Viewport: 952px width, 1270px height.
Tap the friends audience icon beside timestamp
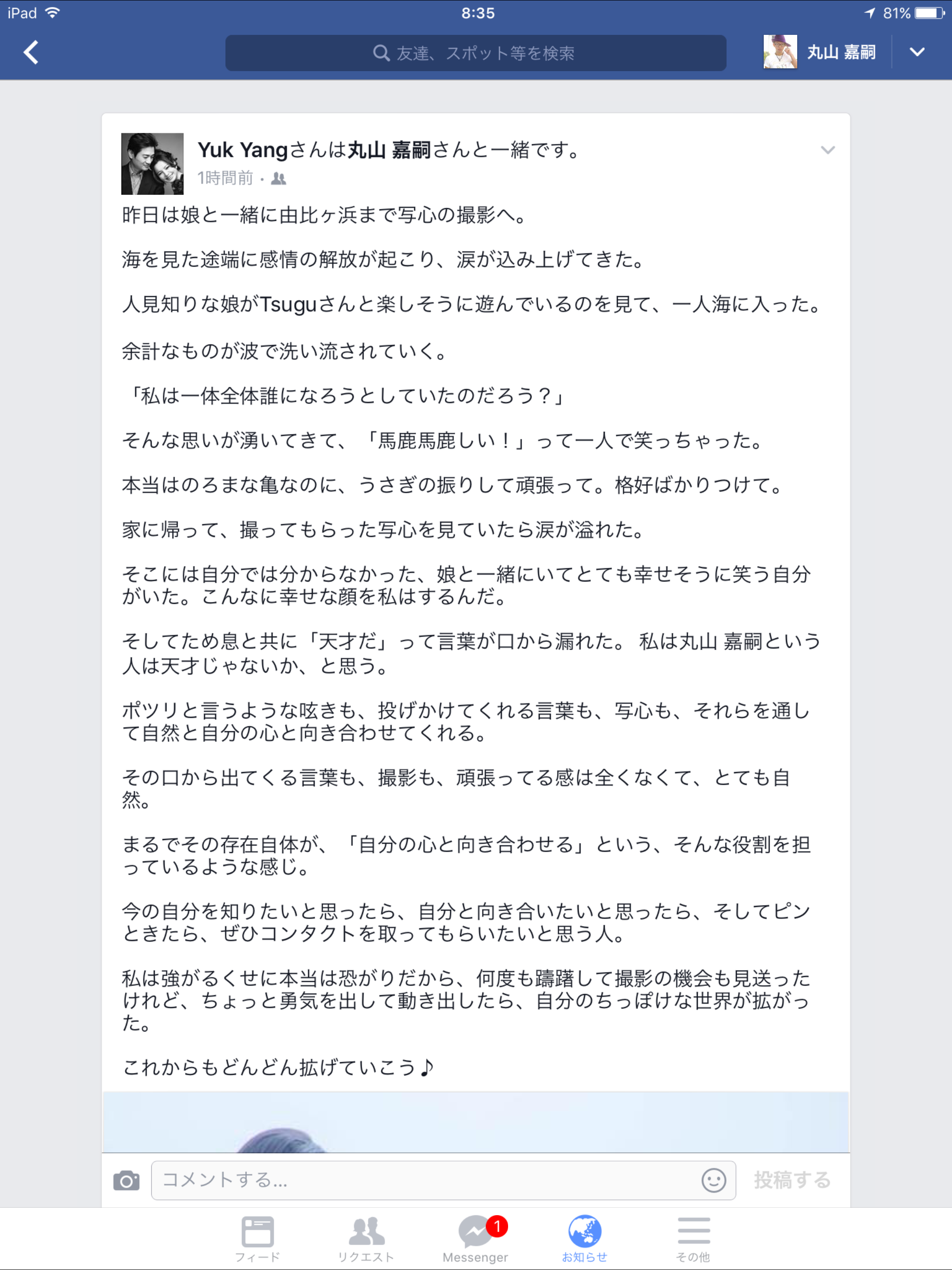click(278, 179)
